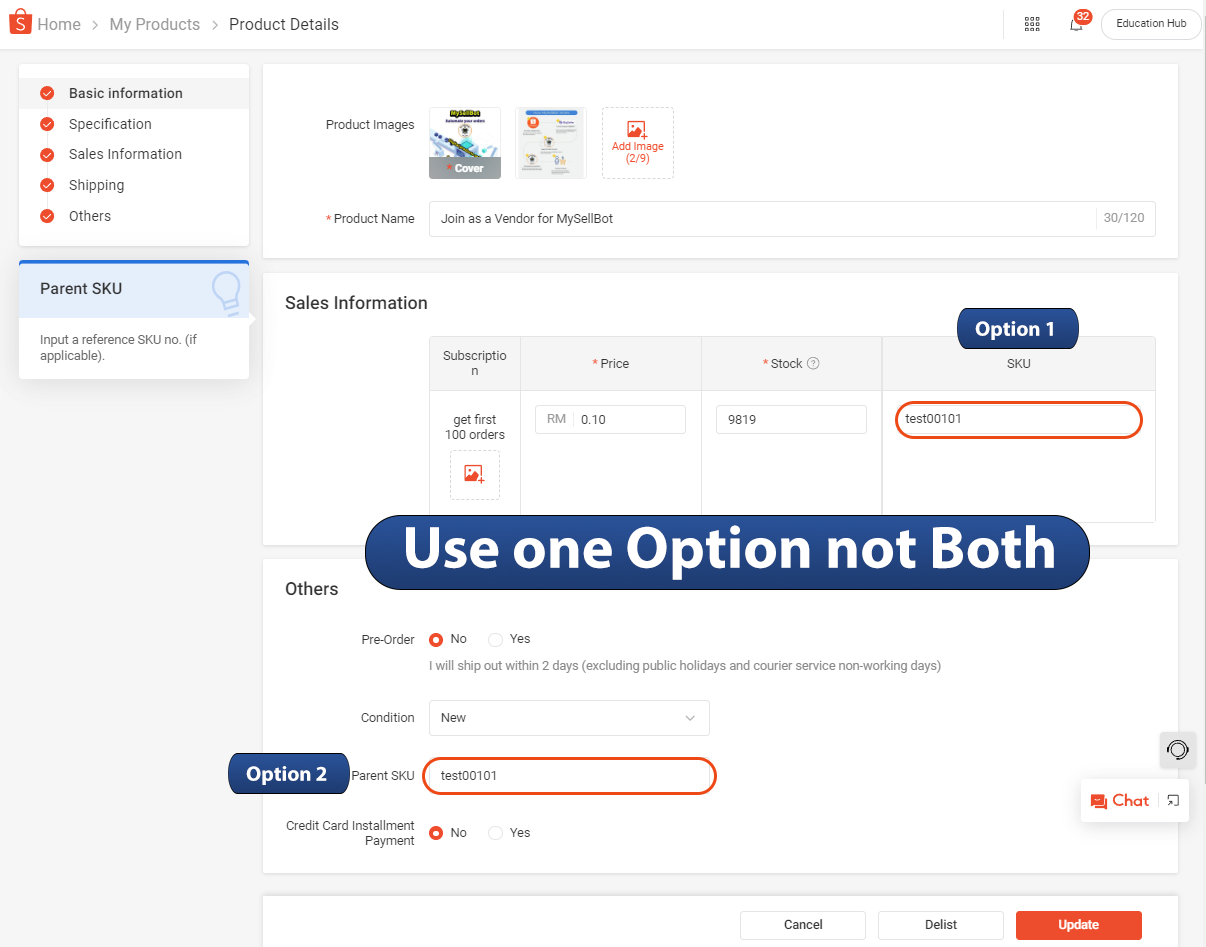Click the Basic information checkmark icon
1206x947 pixels.
point(47,93)
